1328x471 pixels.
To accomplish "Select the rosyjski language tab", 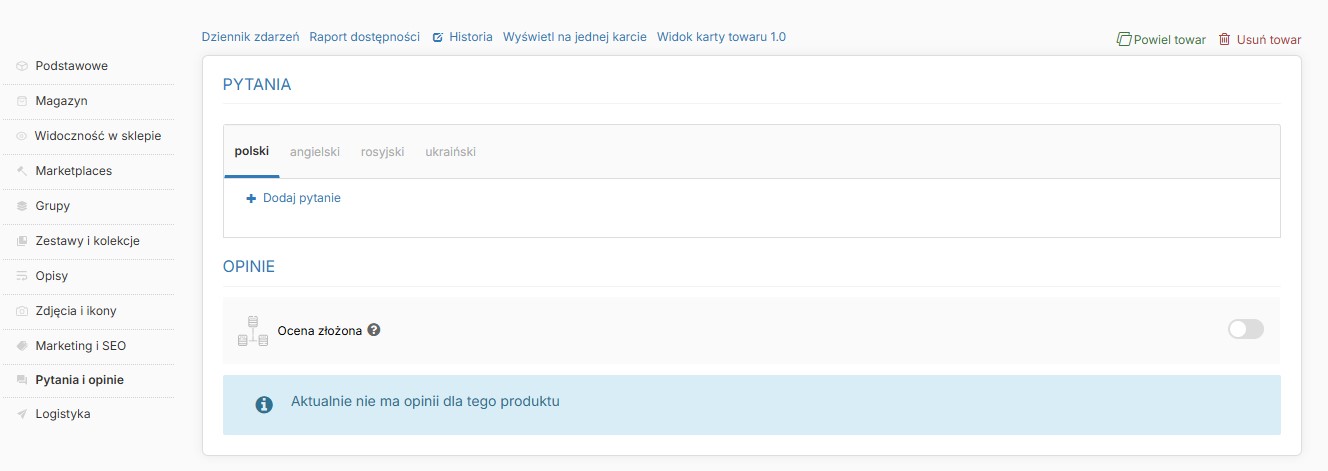I will click(x=382, y=152).
